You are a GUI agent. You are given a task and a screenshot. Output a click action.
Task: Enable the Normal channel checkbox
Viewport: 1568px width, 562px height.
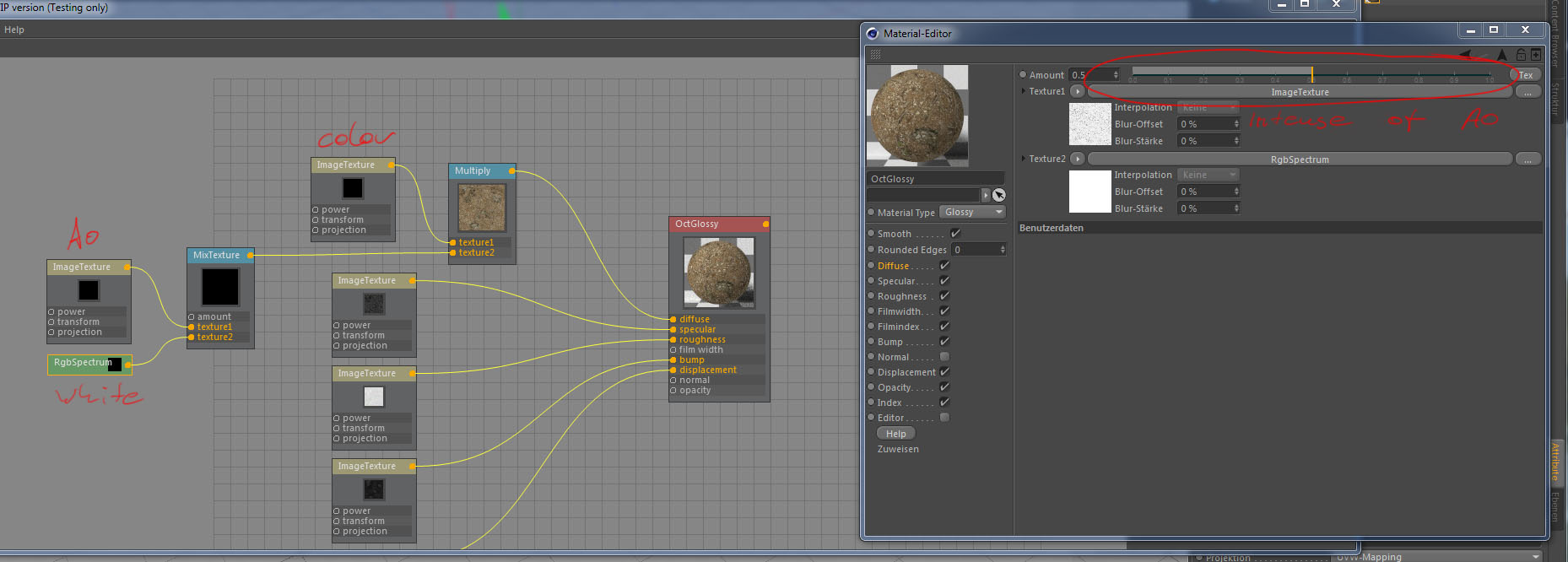[x=944, y=357]
